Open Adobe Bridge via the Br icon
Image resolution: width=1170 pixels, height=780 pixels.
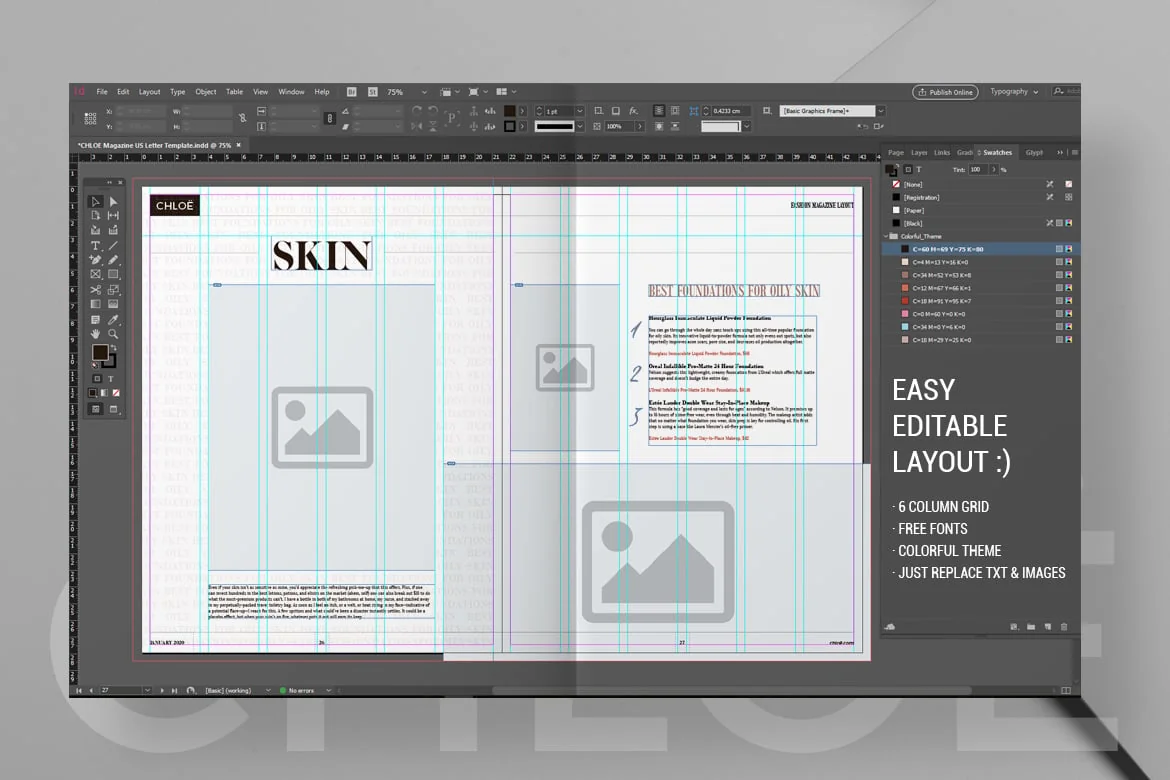[x=351, y=93]
